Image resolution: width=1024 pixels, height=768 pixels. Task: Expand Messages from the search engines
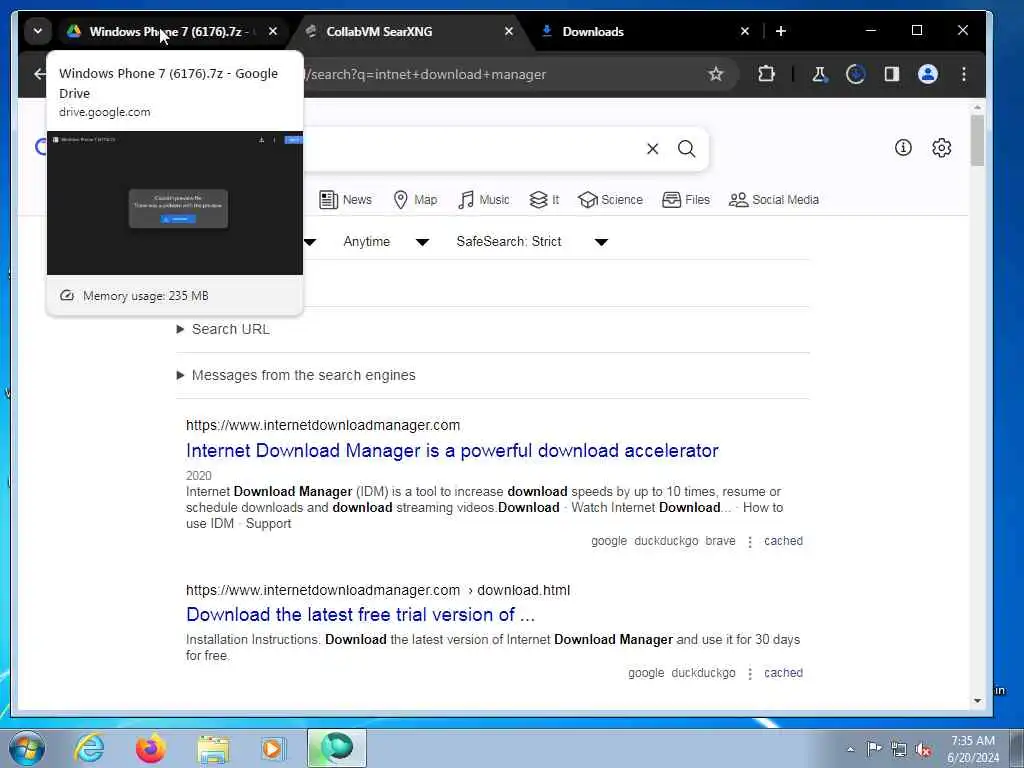pyautogui.click(x=296, y=376)
